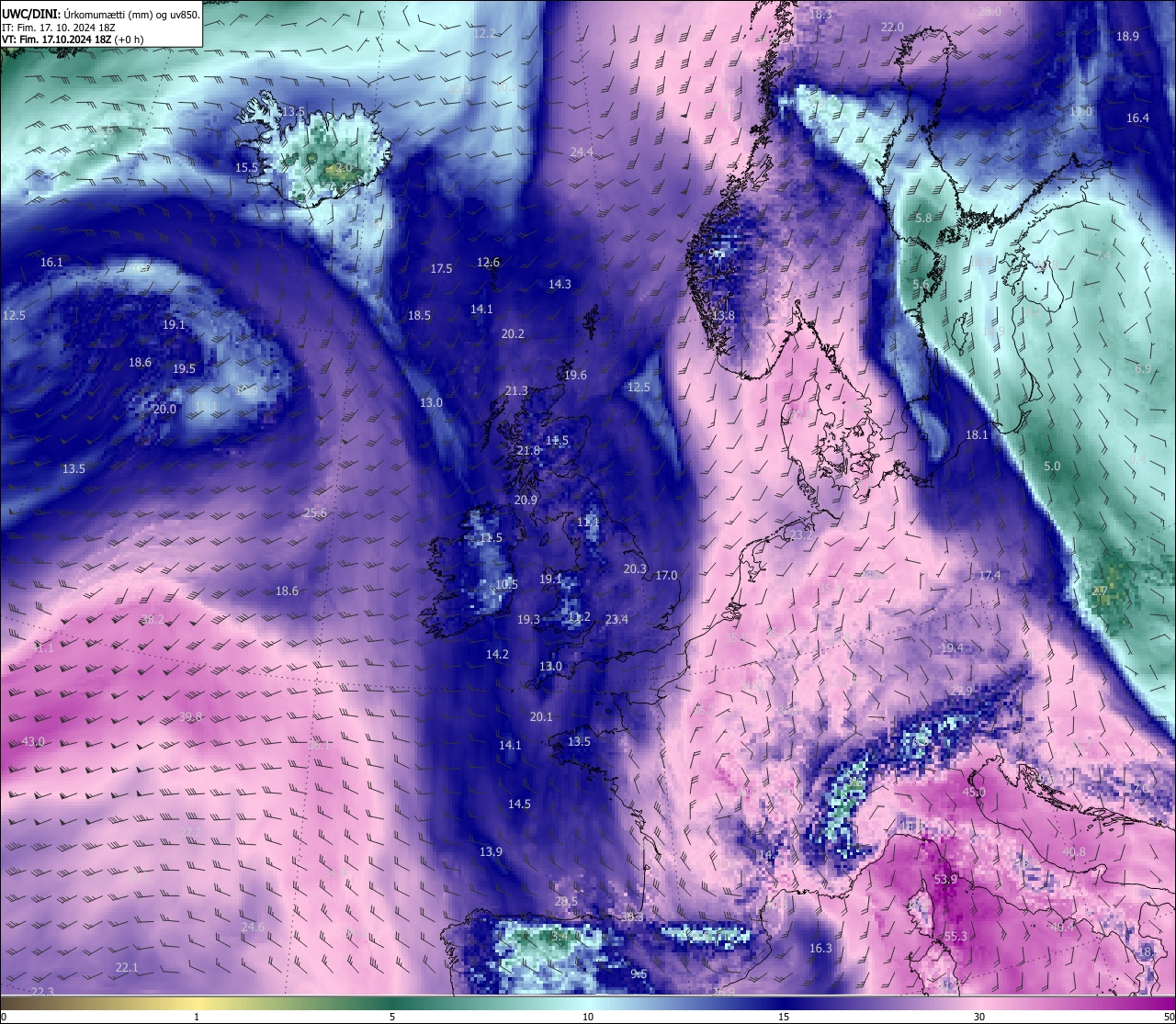Click the 19.5 value in the Atlantic low
The width and height of the screenshot is (1176, 1024).
point(184,368)
